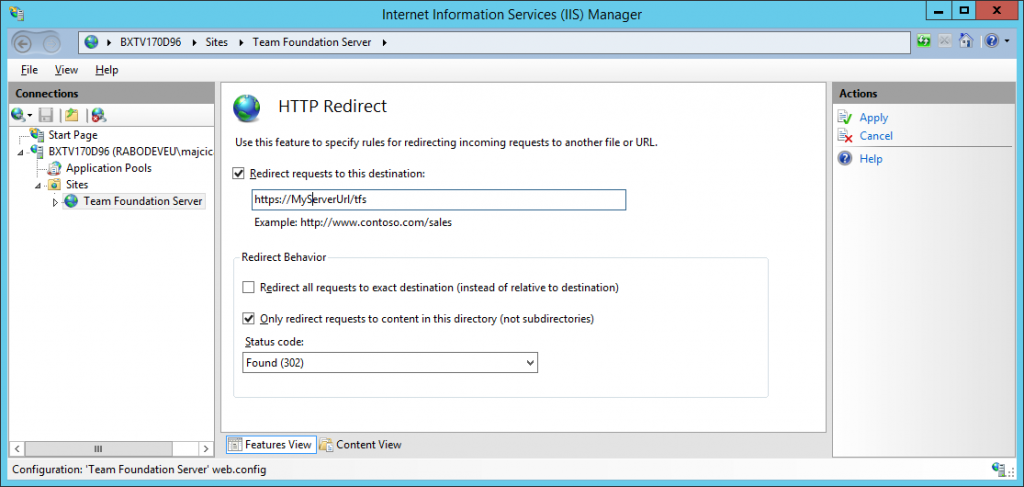Enable Redirect all requests to exact destination
Image resolution: width=1024 pixels, height=487 pixels.
(249, 288)
